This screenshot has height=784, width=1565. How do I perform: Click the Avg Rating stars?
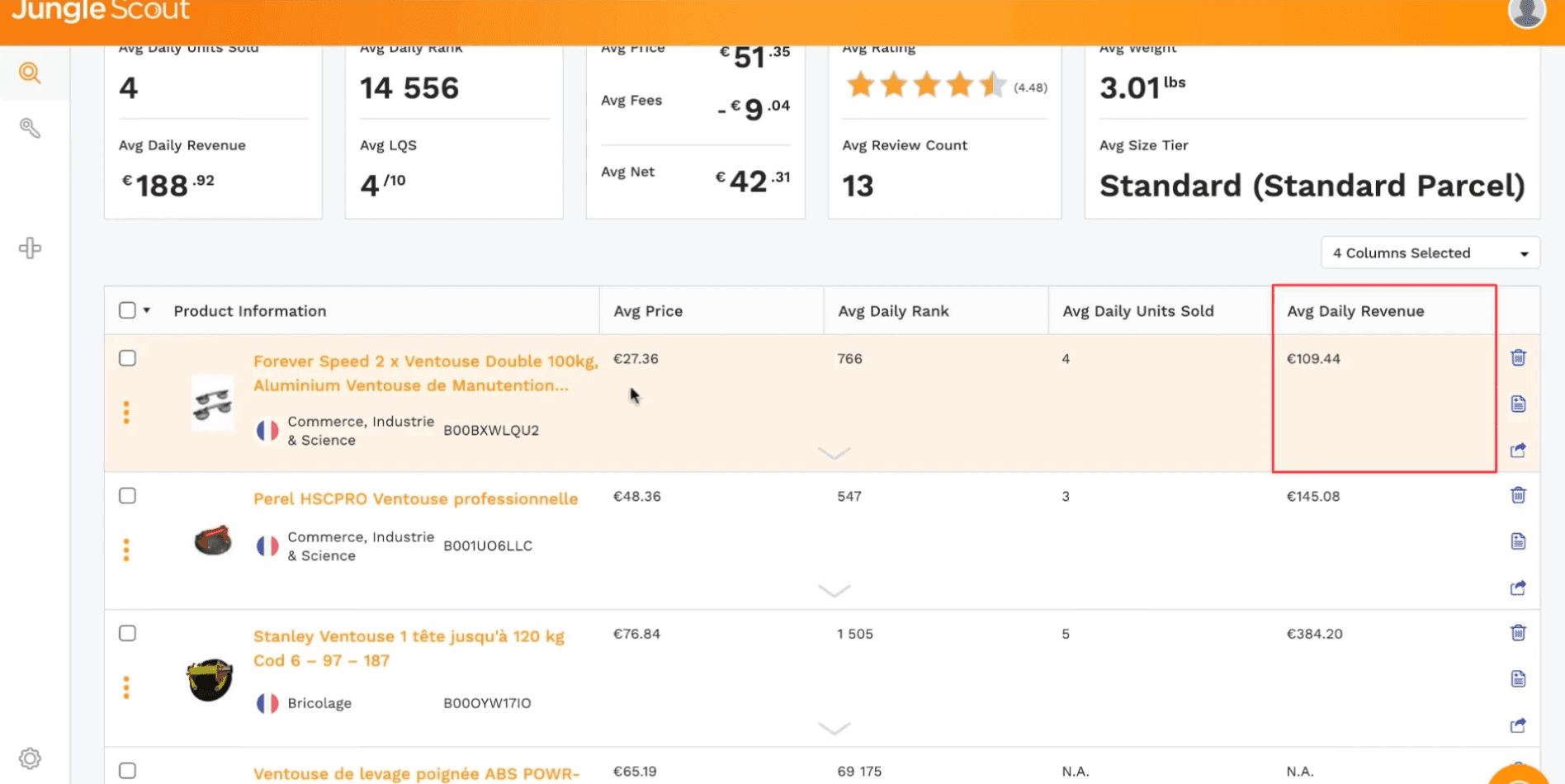tap(926, 85)
